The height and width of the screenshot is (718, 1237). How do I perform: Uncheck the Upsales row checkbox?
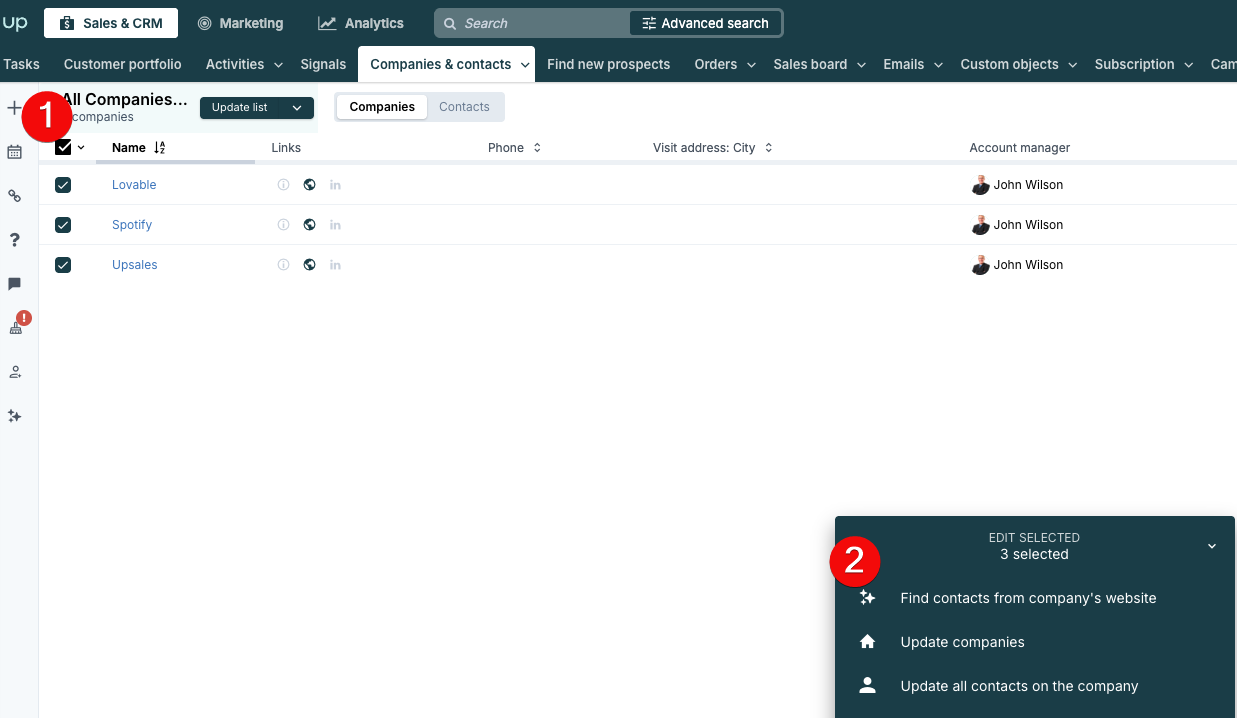63,265
